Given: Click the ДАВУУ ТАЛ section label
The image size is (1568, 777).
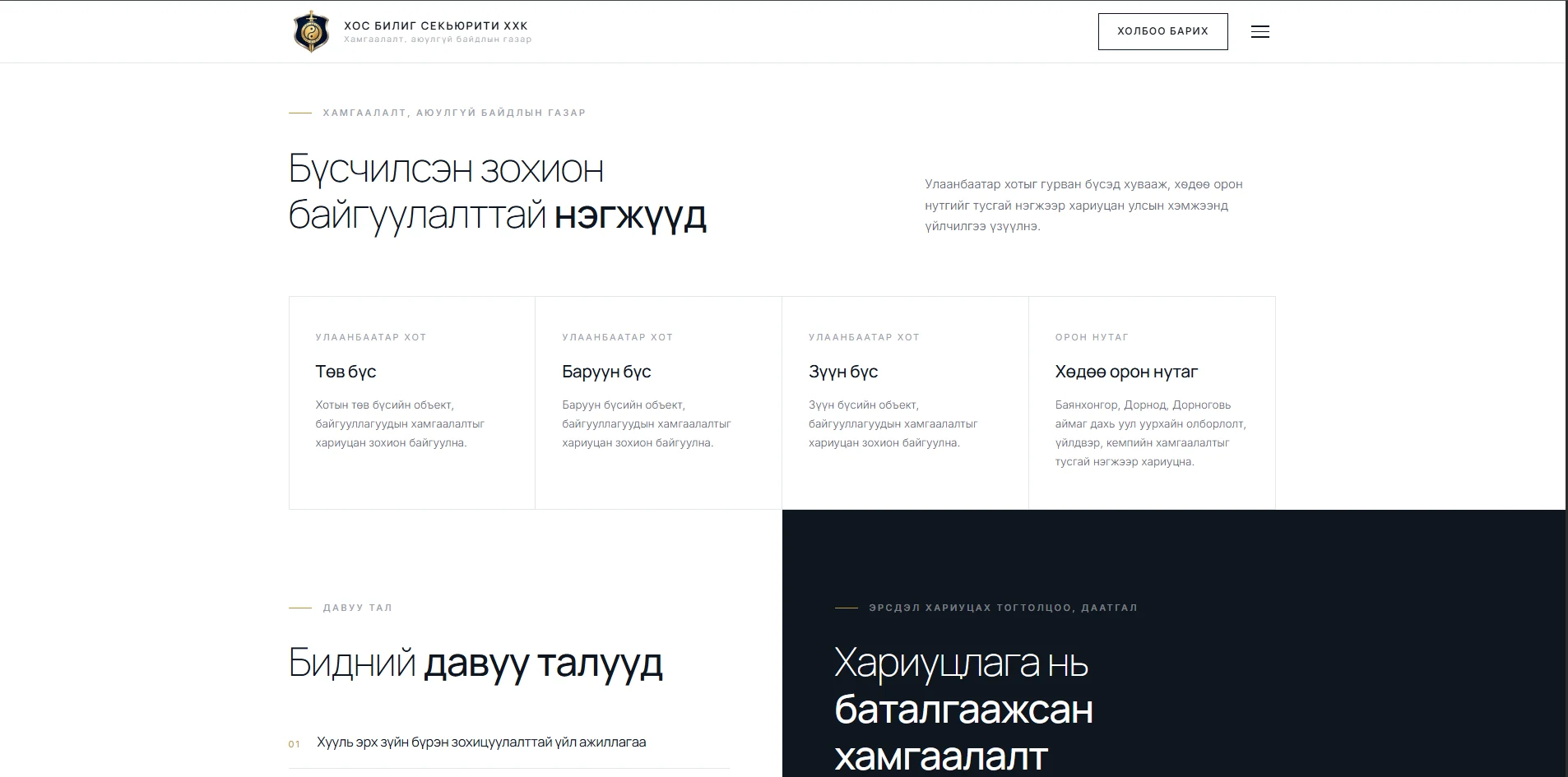Looking at the screenshot, I should point(357,608).
